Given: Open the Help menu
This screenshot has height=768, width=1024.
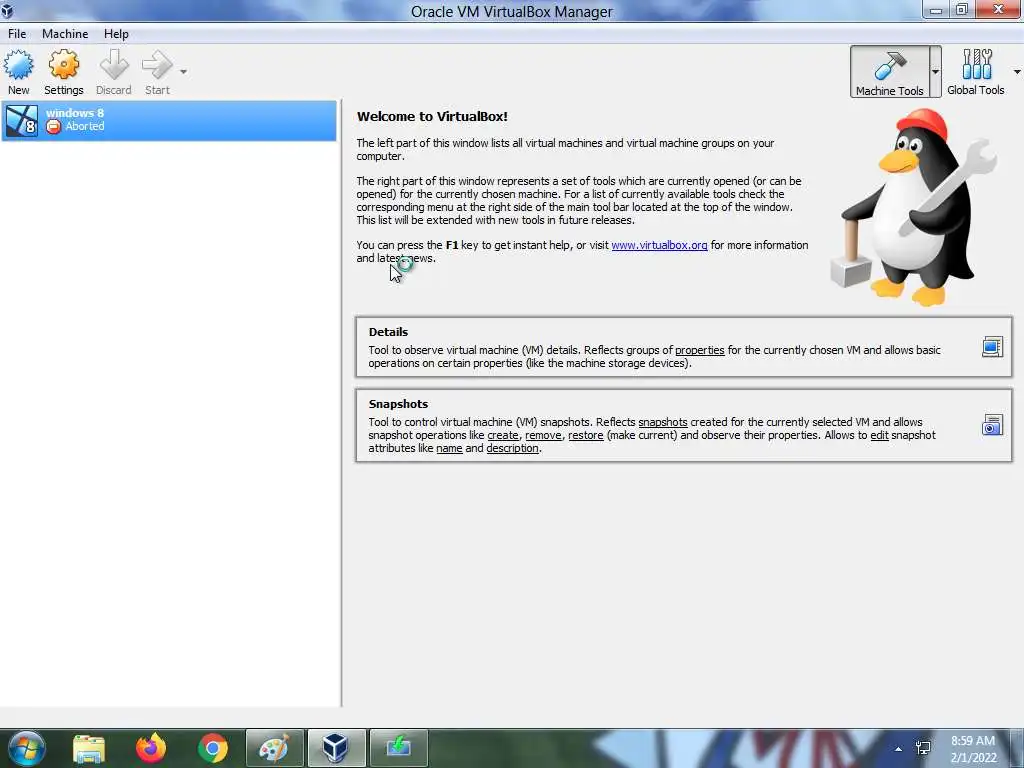Looking at the screenshot, I should [x=116, y=34].
